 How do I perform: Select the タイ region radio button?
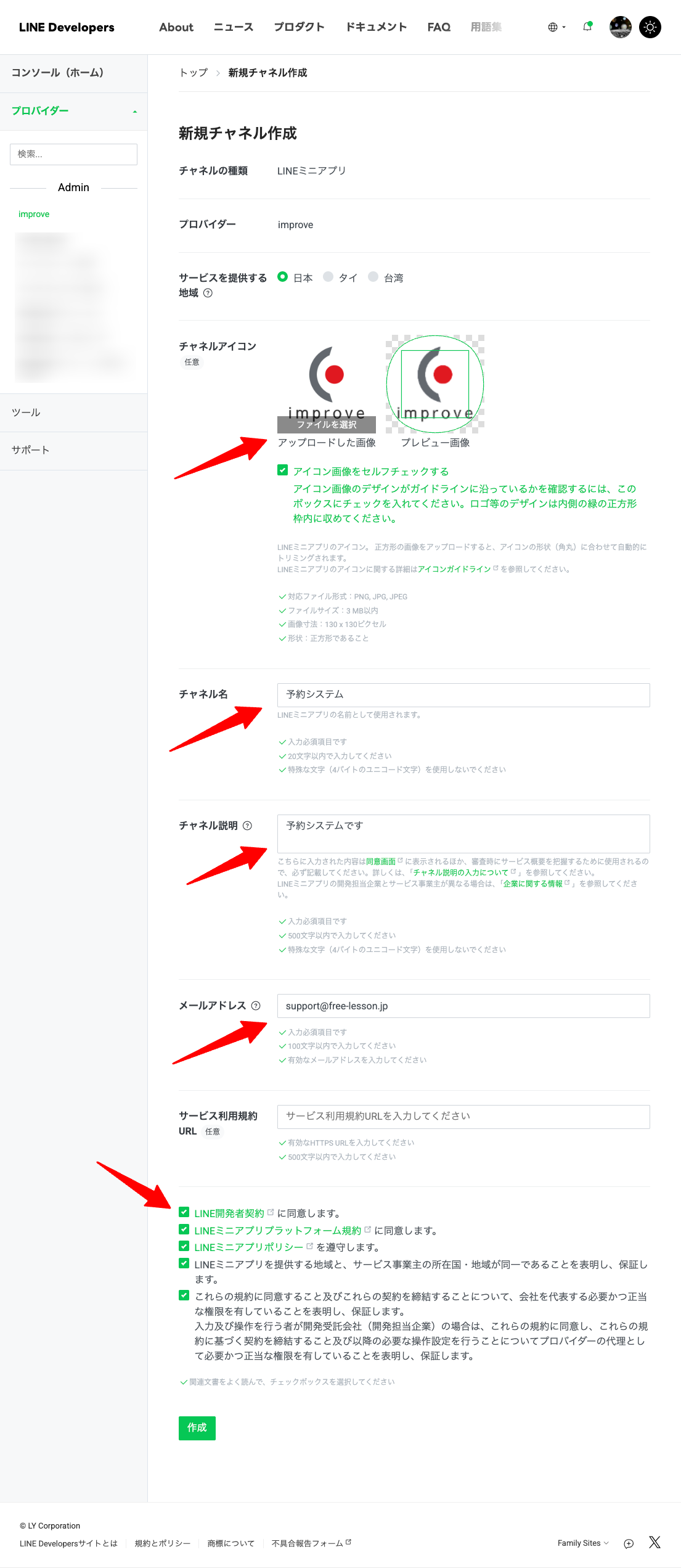pyautogui.click(x=328, y=277)
